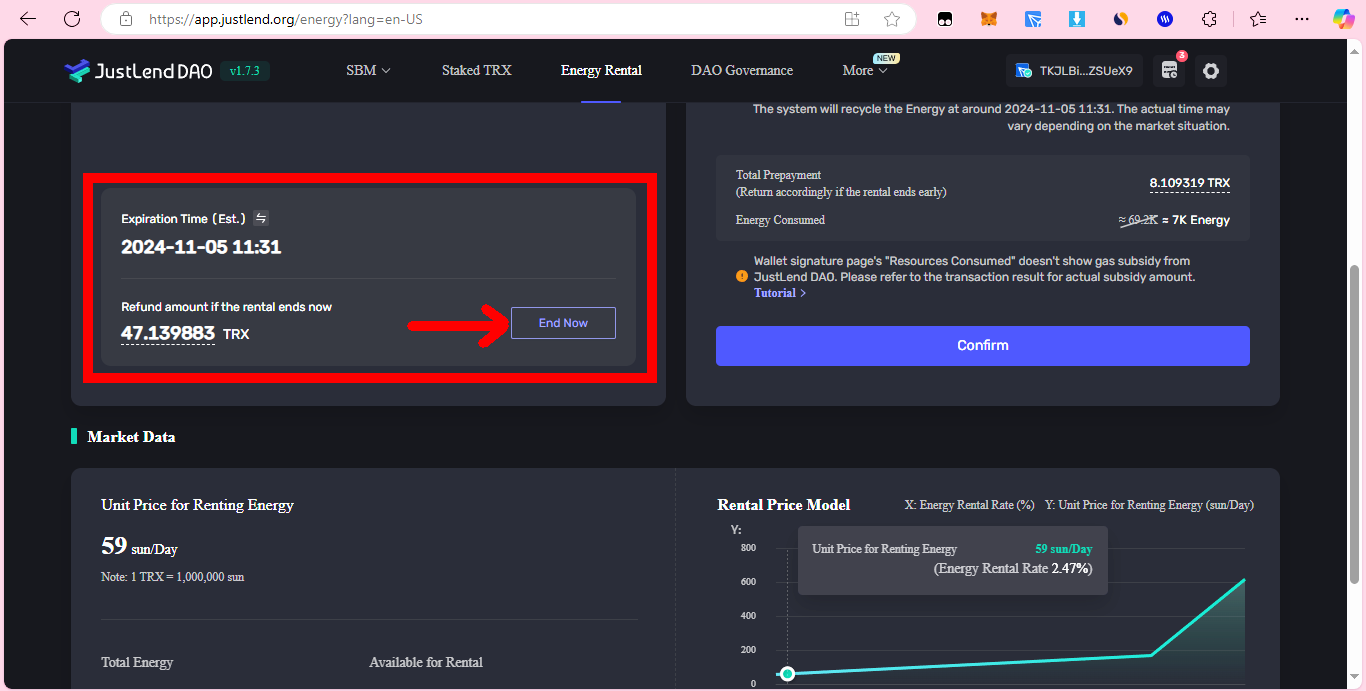This screenshot has height=691, width=1366.
Task: Open the browser Extensions puzzle icon
Action: pyautogui.click(x=1209, y=19)
